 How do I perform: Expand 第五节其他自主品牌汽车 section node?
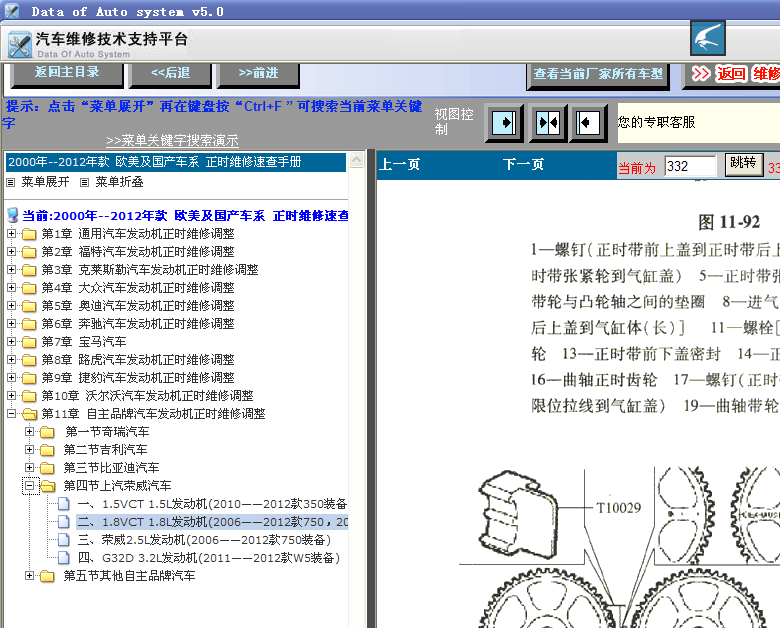pos(30,575)
